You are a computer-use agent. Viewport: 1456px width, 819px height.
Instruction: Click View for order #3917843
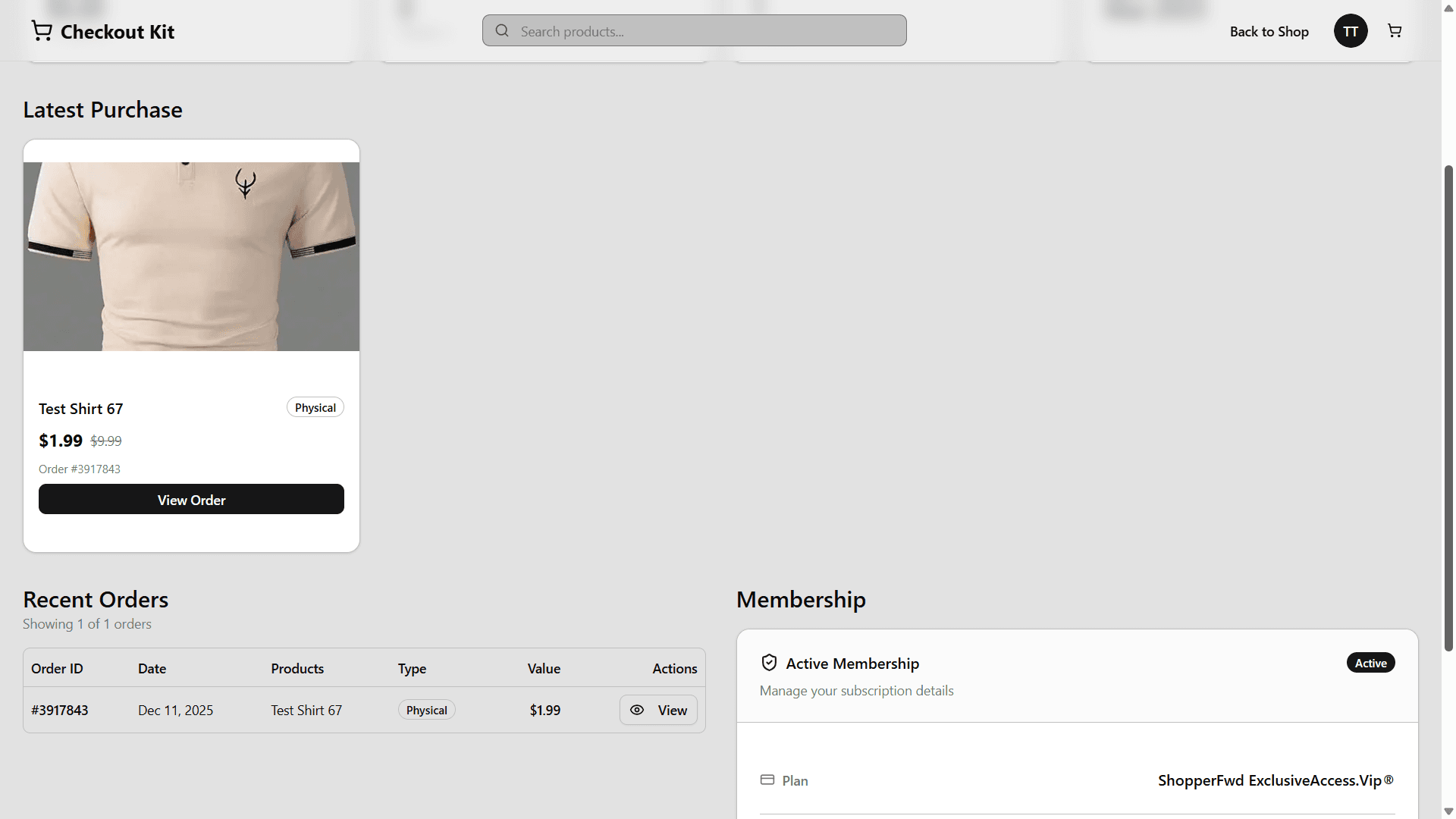point(658,710)
